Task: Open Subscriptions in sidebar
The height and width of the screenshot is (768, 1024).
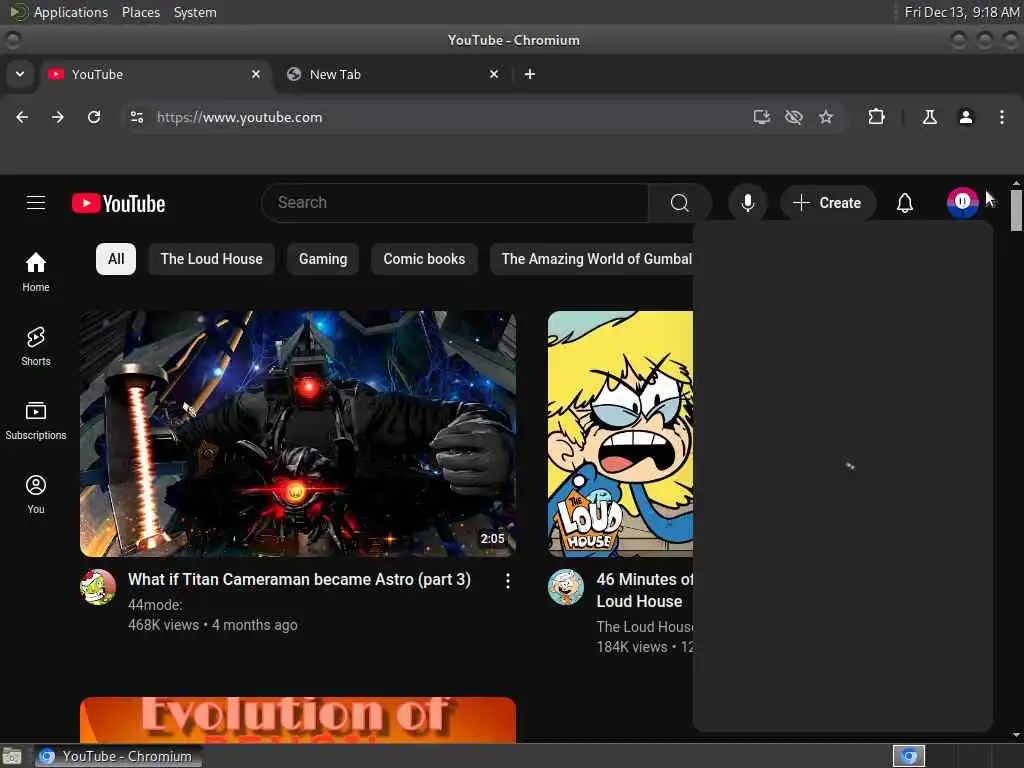Action: [x=36, y=421]
